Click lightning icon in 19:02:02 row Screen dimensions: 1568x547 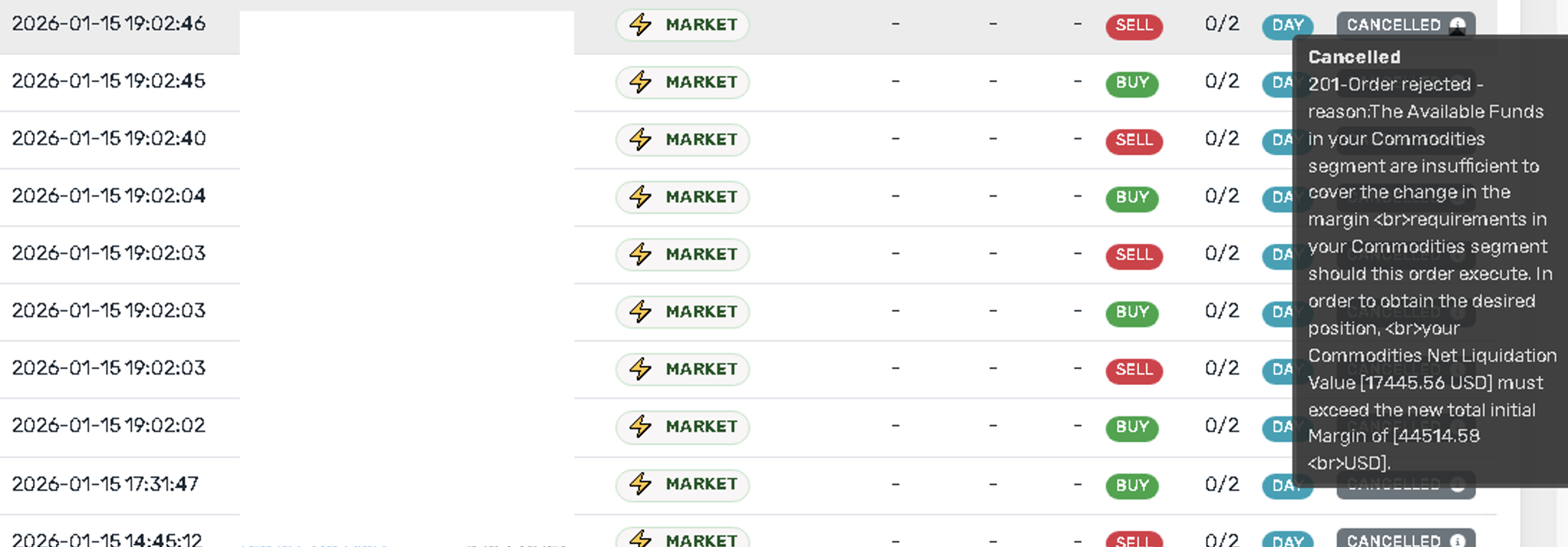coord(641,426)
